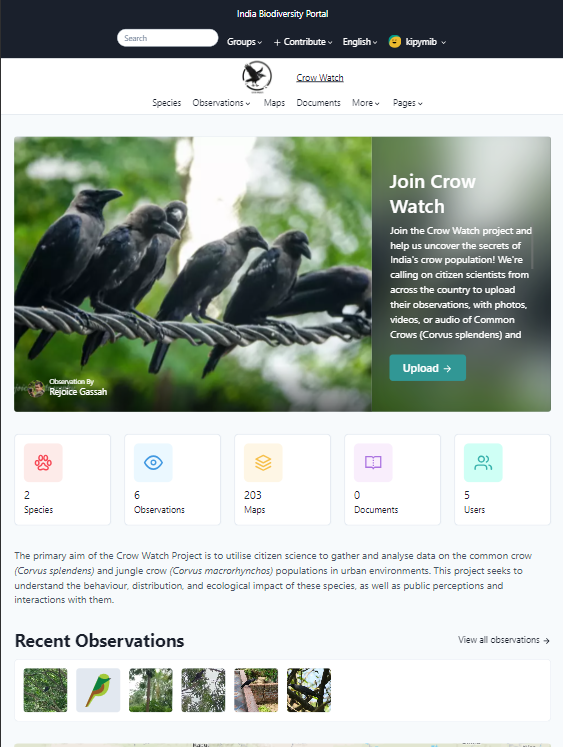Click the yellow layers Maps icon
This screenshot has width=563, height=747.
(x=263, y=463)
